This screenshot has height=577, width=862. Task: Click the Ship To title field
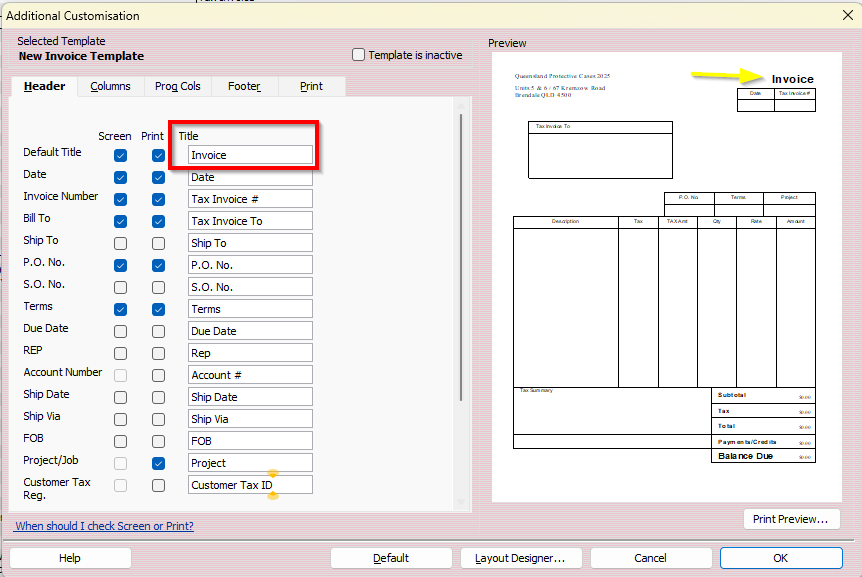250,243
